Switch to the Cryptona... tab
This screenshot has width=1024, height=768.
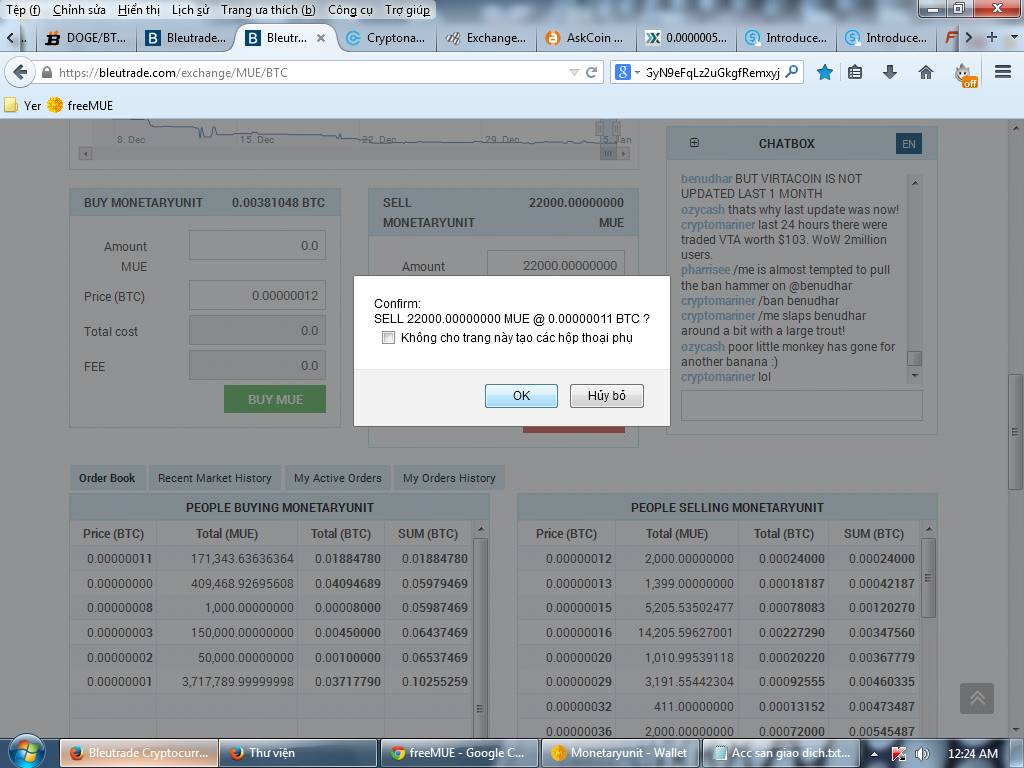[387, 38]
